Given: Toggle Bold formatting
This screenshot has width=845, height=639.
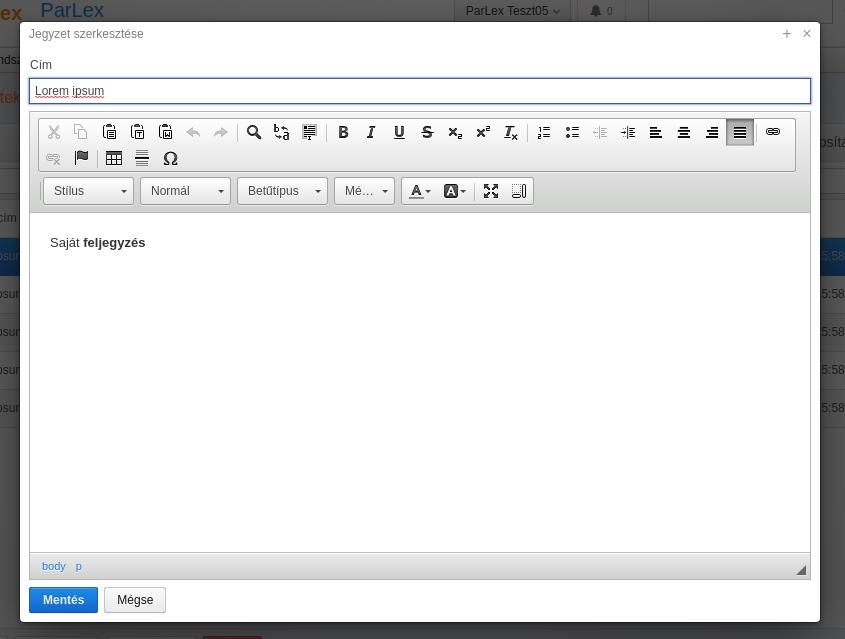Looking at the screenshot, I should click(x=343, y=132).
